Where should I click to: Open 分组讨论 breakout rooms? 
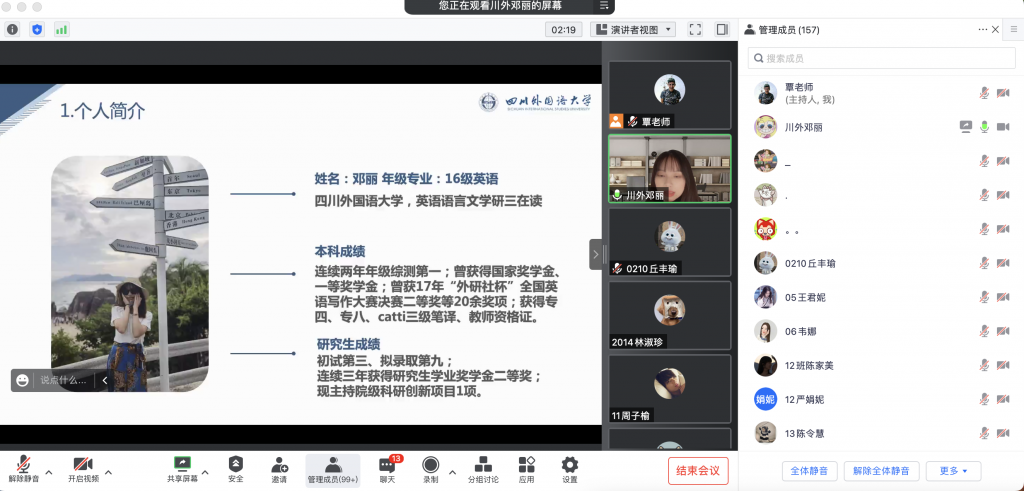coord(482,469)
